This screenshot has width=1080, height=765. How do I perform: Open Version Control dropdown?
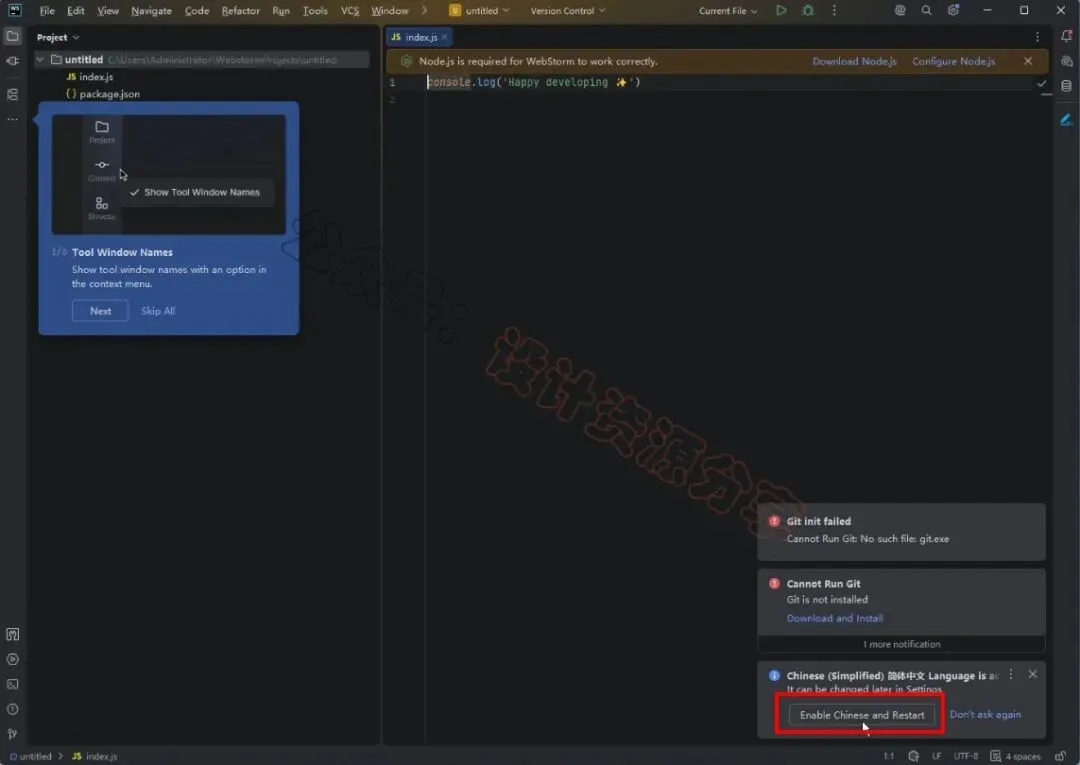tap(568, 10)
